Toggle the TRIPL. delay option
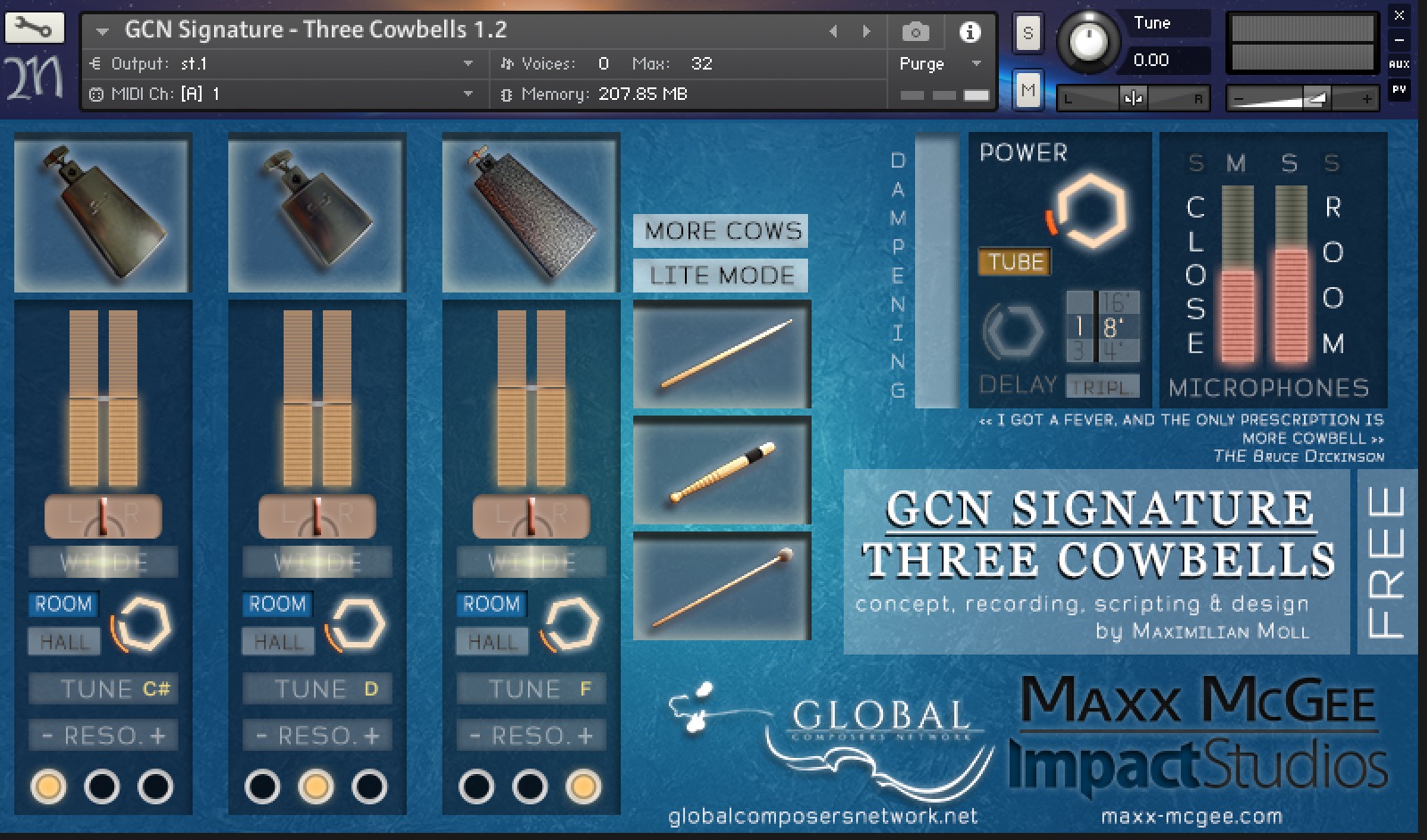Viewport: 1427px width, 840px height. [1102, 387]
